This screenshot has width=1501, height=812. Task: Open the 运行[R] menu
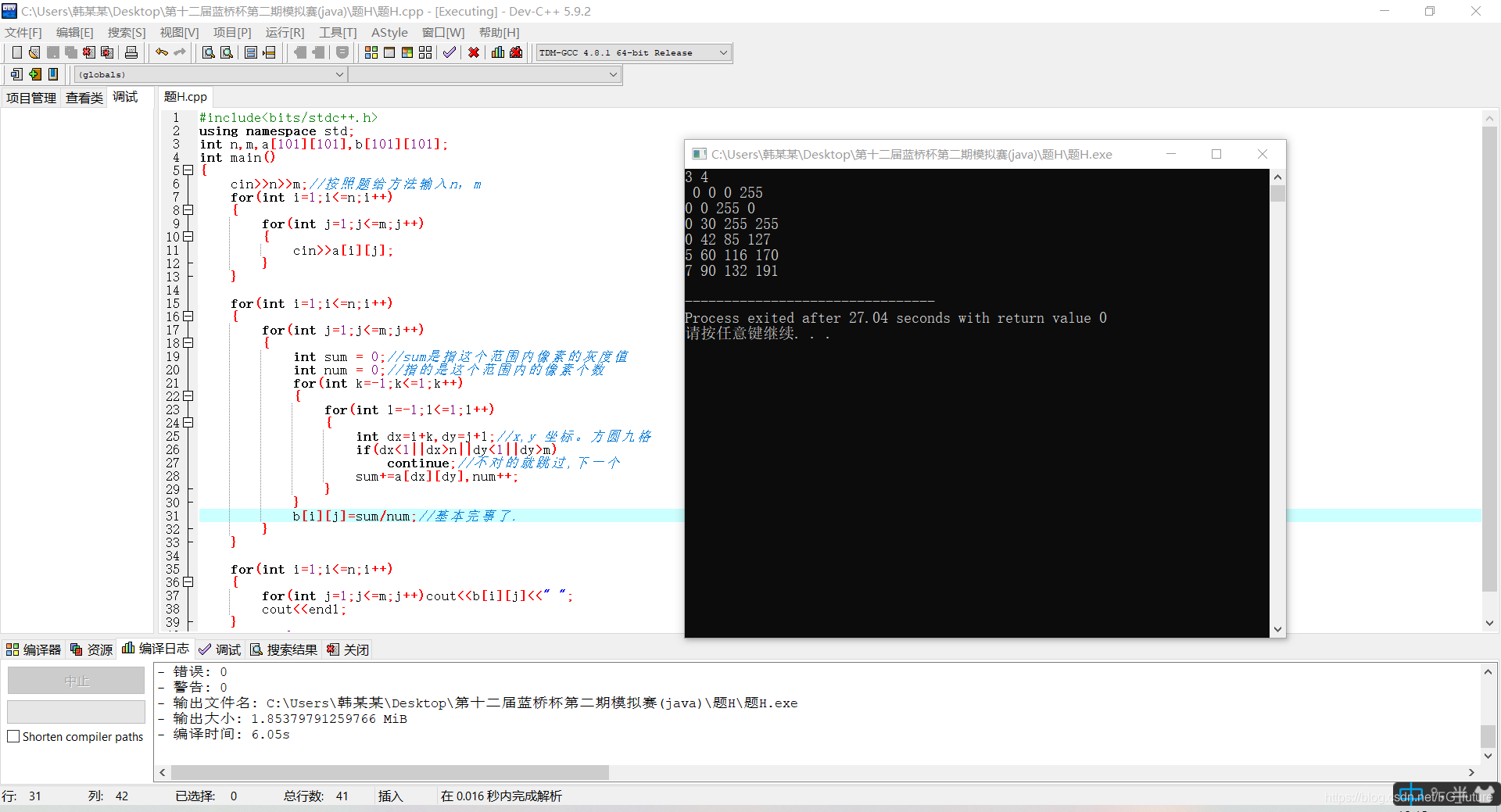(285, 32)
